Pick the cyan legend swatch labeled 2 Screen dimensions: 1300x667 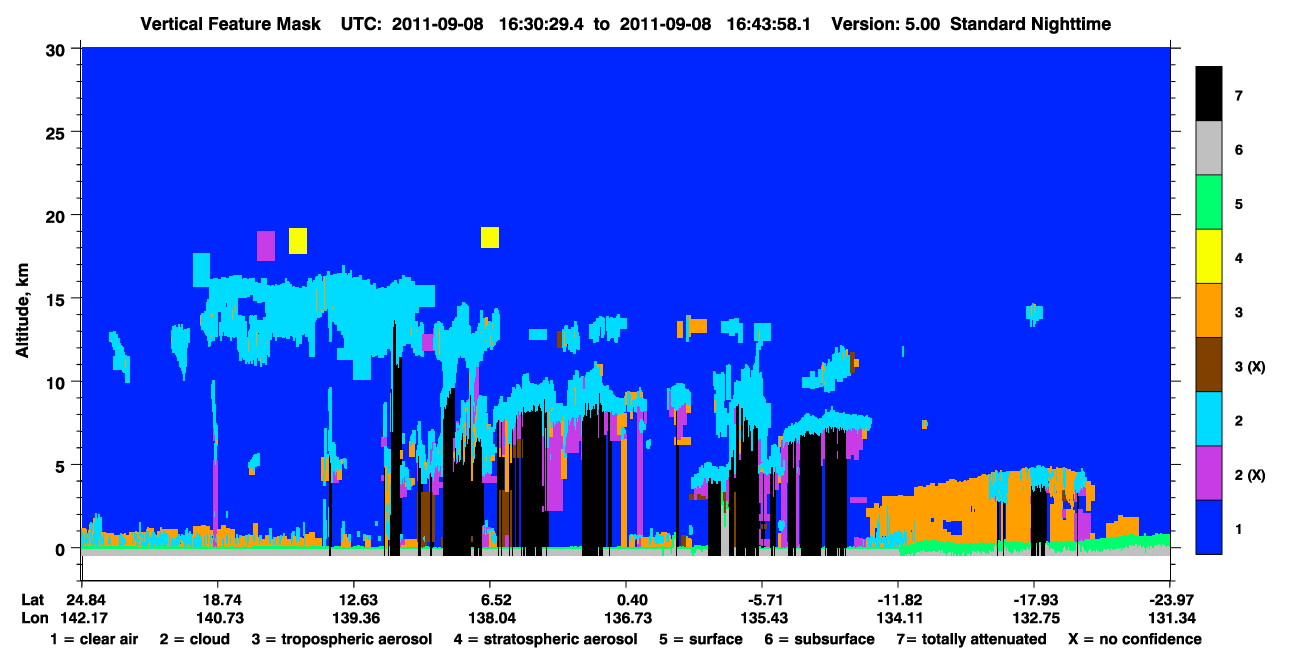click(1209, 419)
